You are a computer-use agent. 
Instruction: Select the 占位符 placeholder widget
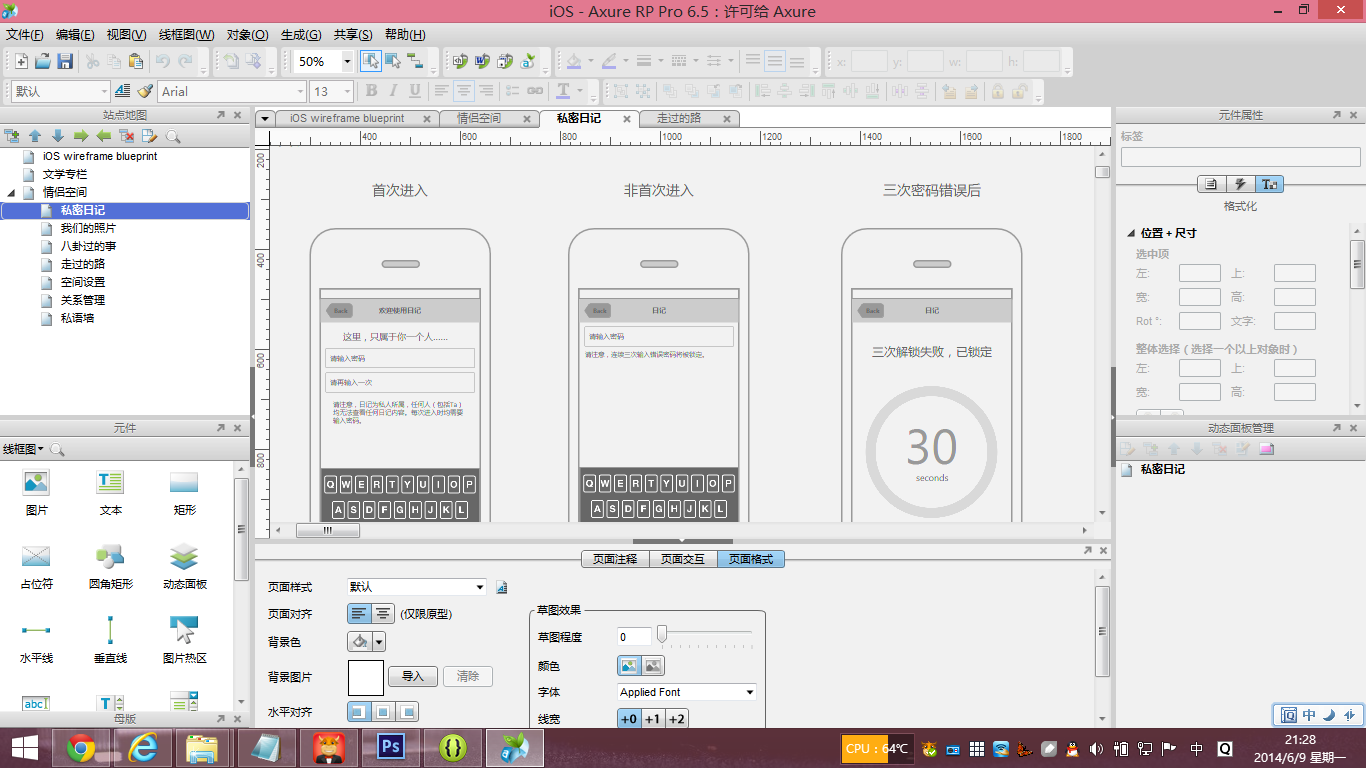click(36, 566)
